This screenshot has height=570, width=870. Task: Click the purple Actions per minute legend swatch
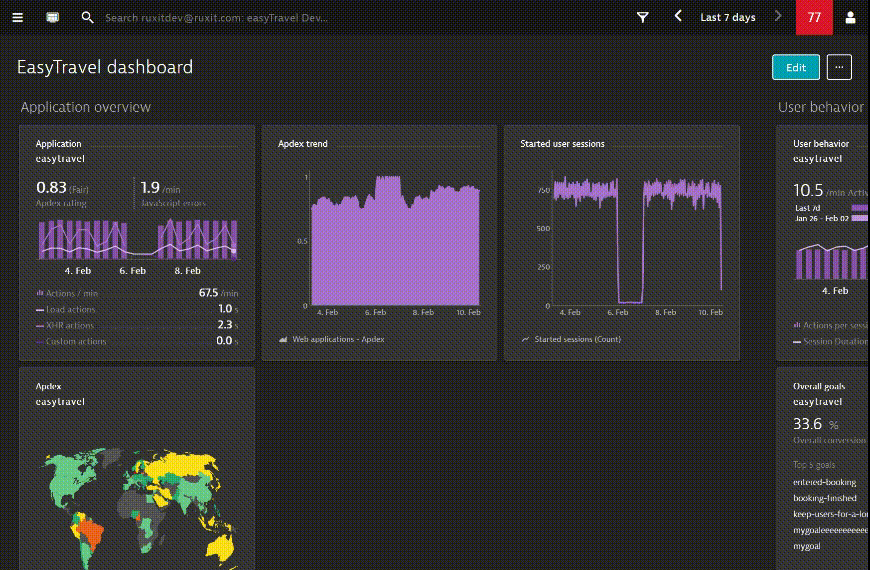40,293
